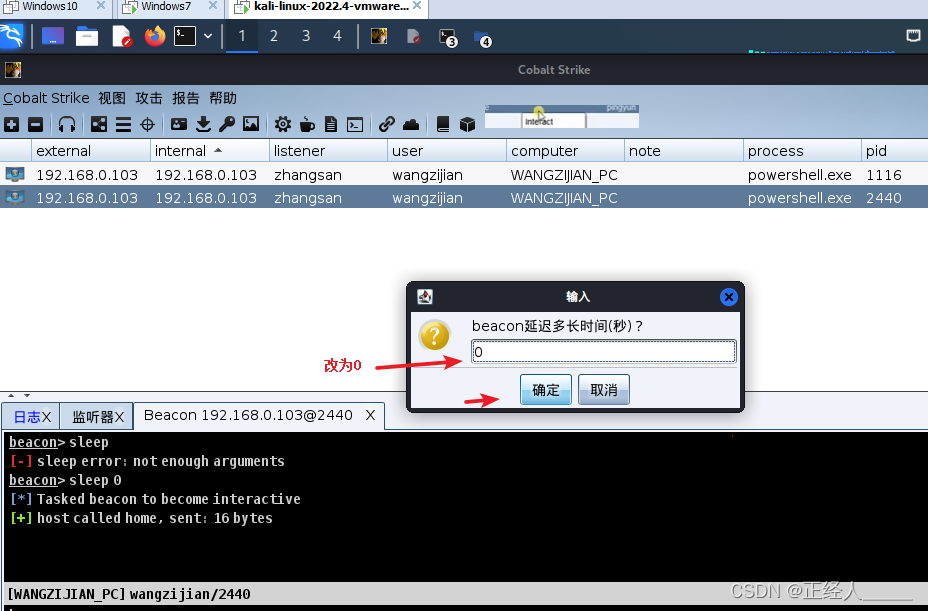Open downloaded files icon in toolbar

203,124
